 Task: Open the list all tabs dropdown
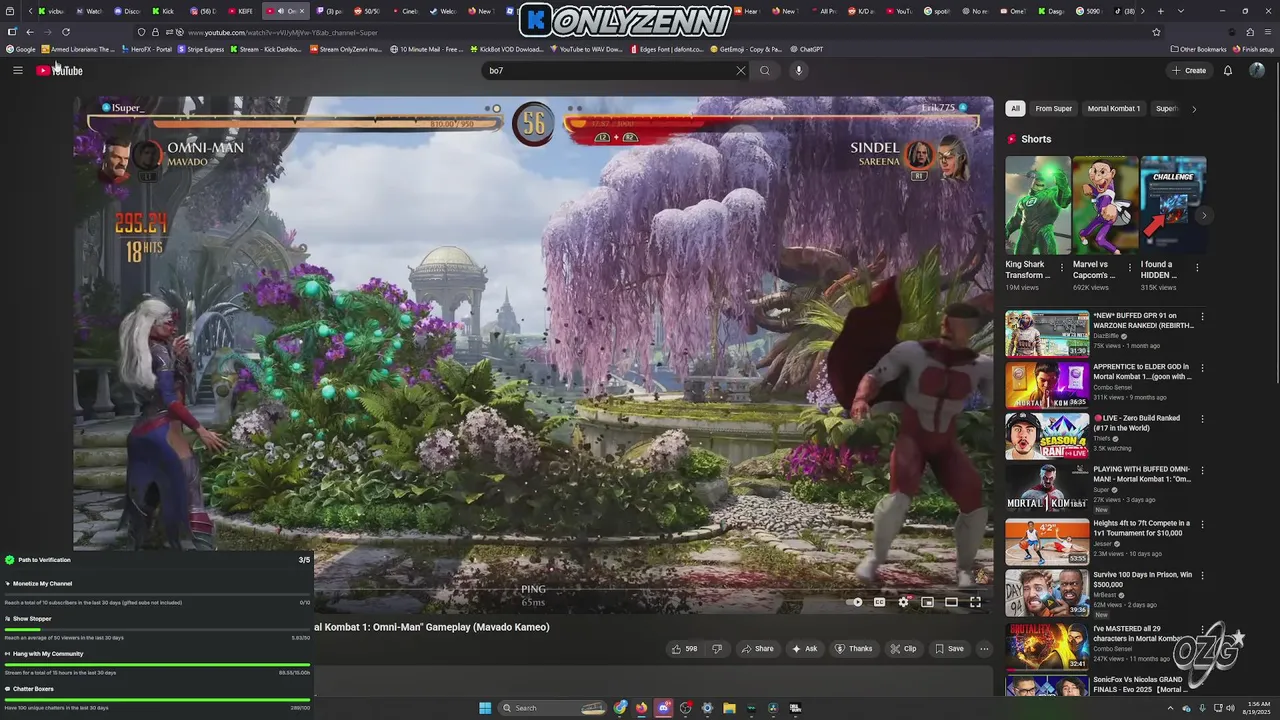tap(1179, 11)
